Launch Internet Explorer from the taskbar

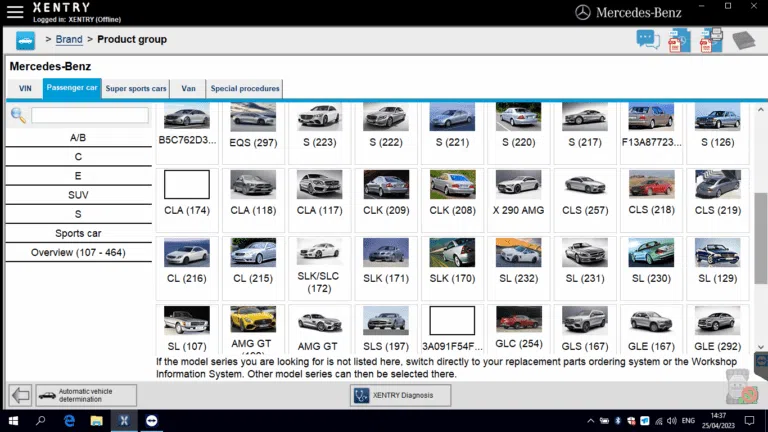pyautogui.click(x=69, y=421)
